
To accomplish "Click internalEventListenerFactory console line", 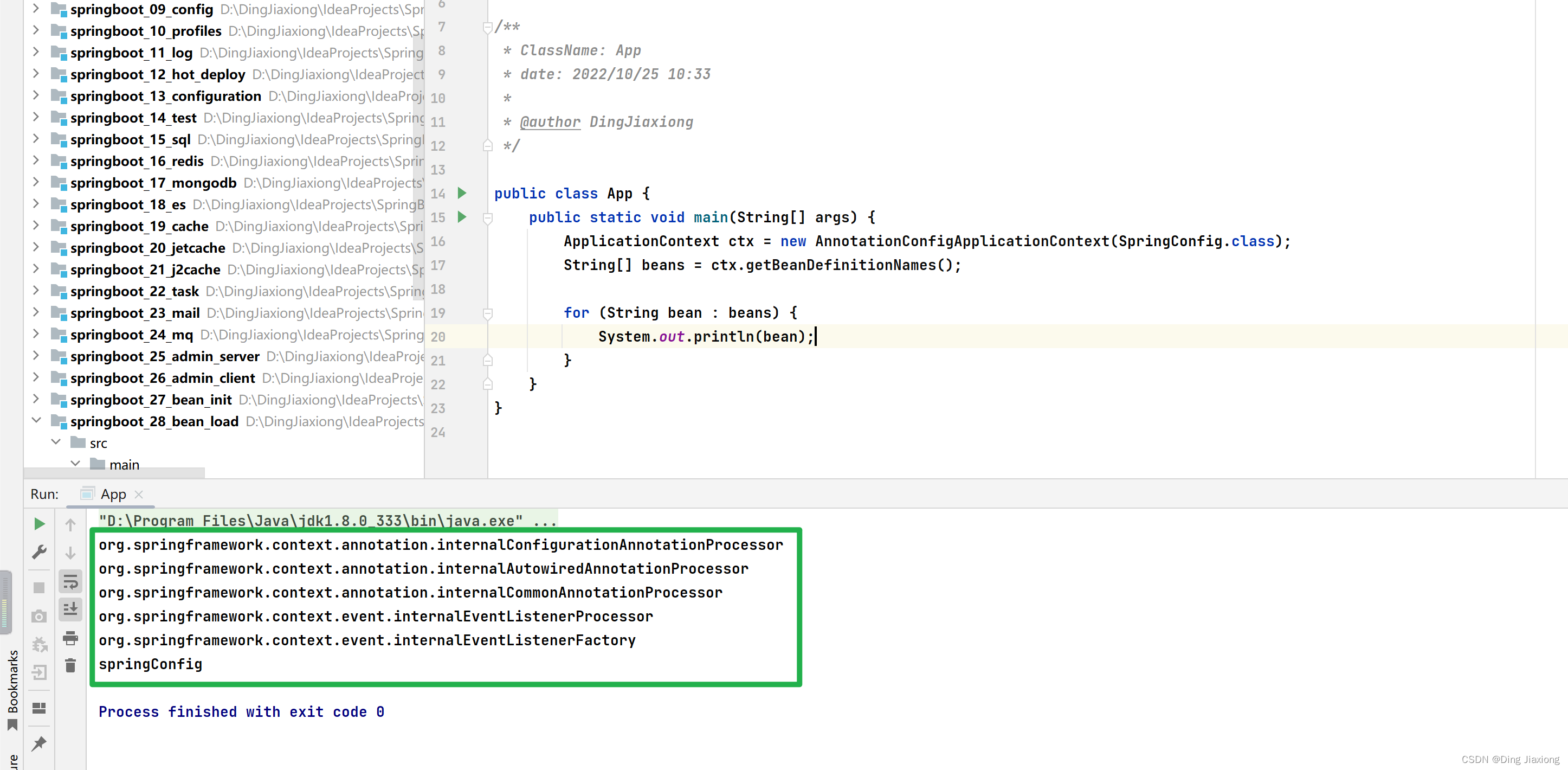I will tap(367, 640).
